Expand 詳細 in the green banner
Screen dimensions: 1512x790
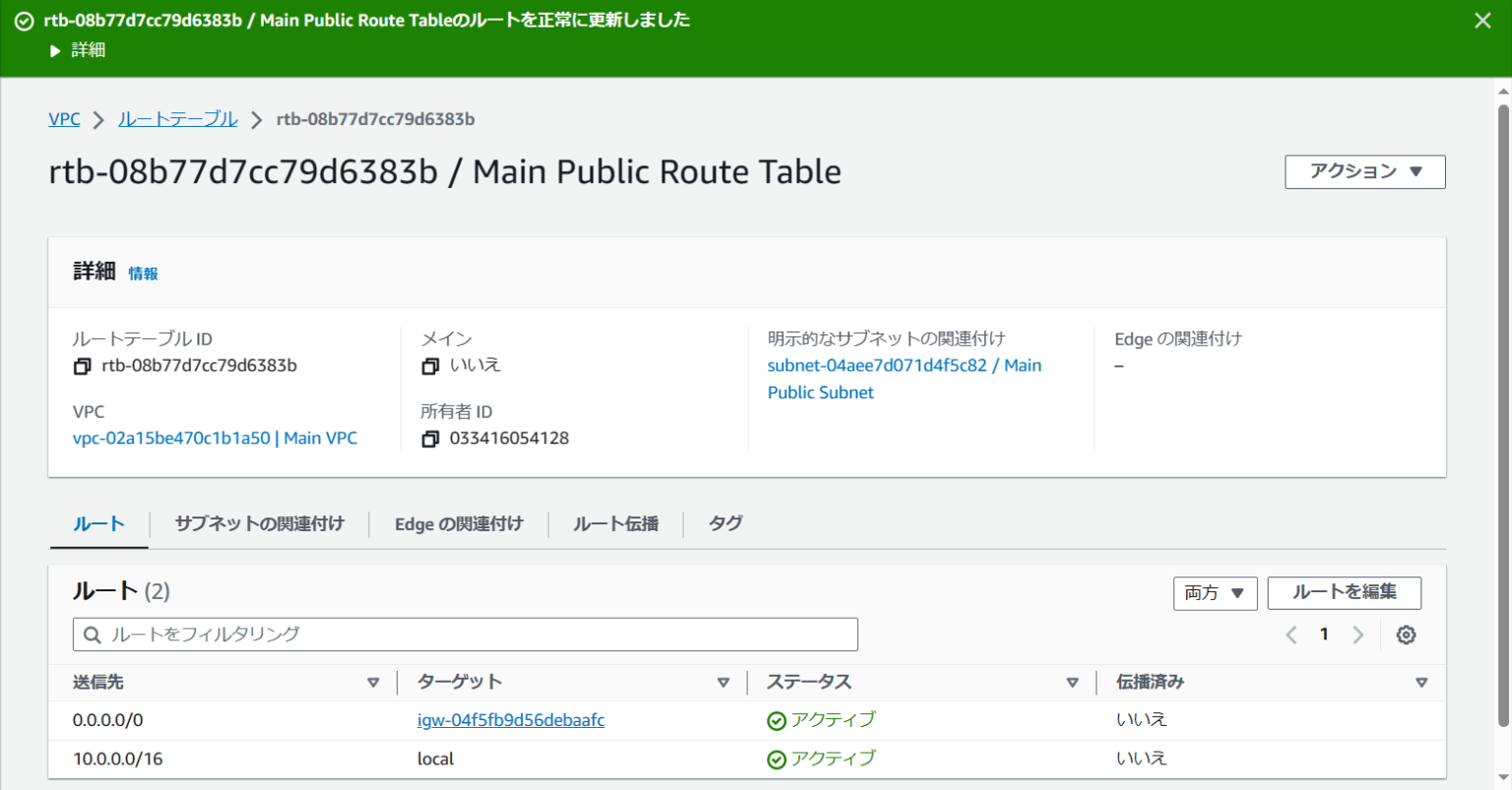tap(76, 49)
